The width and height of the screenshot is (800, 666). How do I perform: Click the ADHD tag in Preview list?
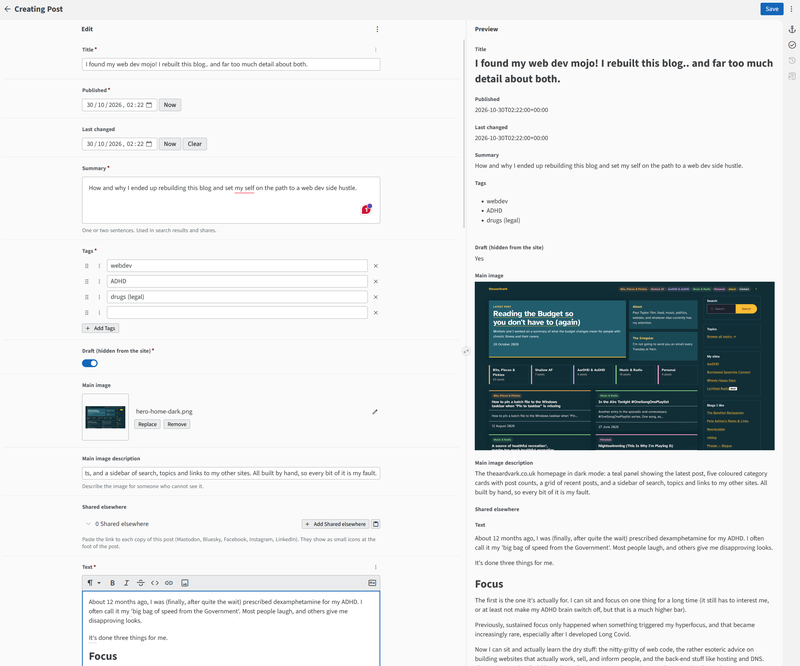coord(494,211)
